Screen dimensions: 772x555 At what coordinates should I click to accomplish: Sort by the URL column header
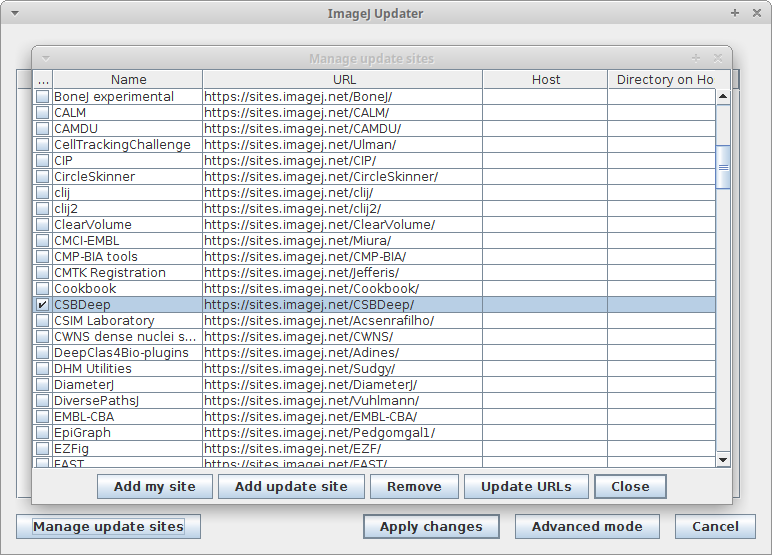coord(343,79)
